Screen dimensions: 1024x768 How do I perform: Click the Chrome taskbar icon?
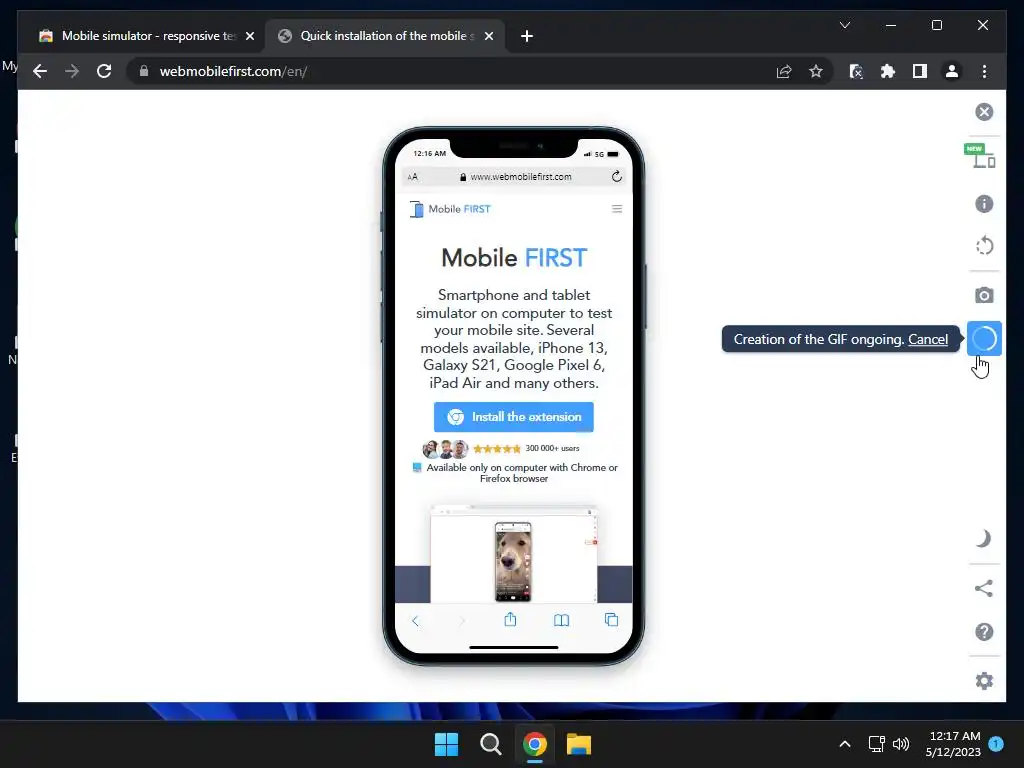(x=534, y=744)
